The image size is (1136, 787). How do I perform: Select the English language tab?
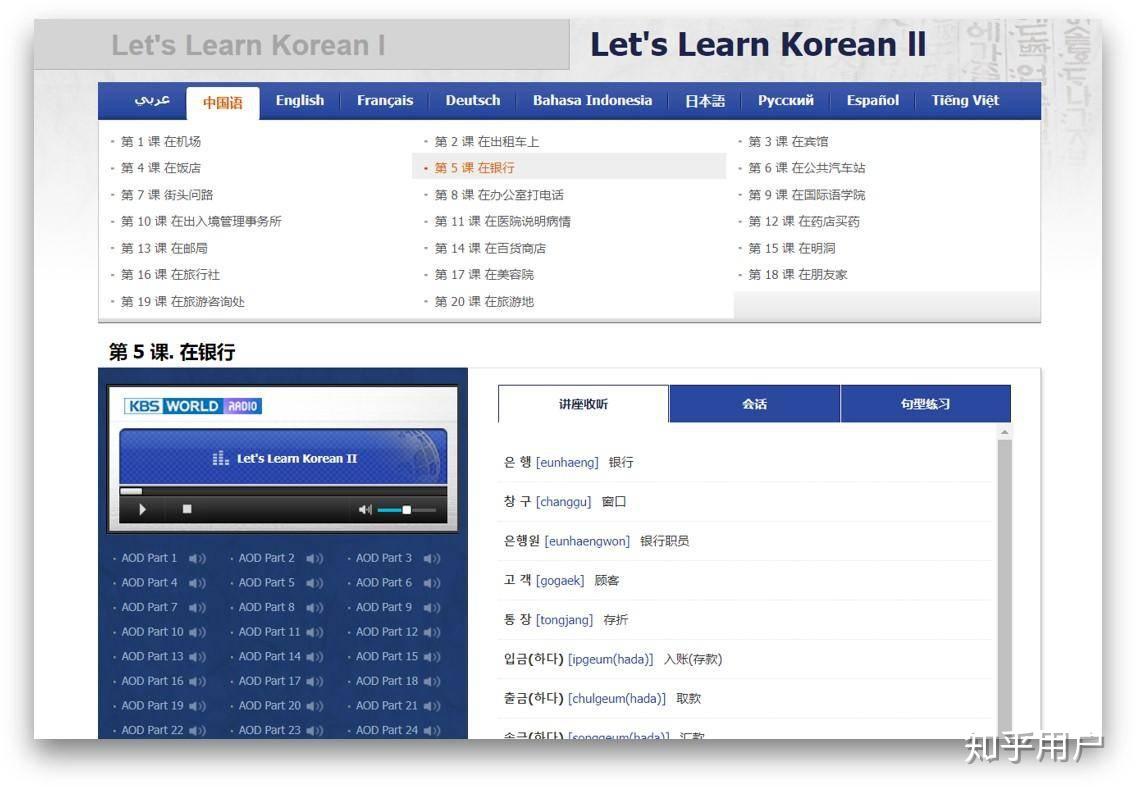tap(300, 101)
